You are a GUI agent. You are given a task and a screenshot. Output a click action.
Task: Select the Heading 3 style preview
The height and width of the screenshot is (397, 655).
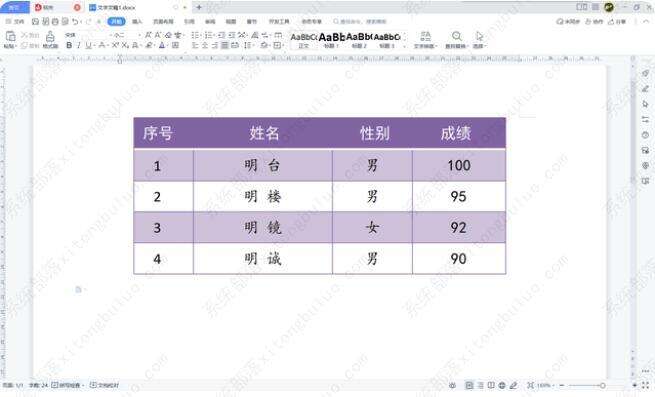(387, 40)
